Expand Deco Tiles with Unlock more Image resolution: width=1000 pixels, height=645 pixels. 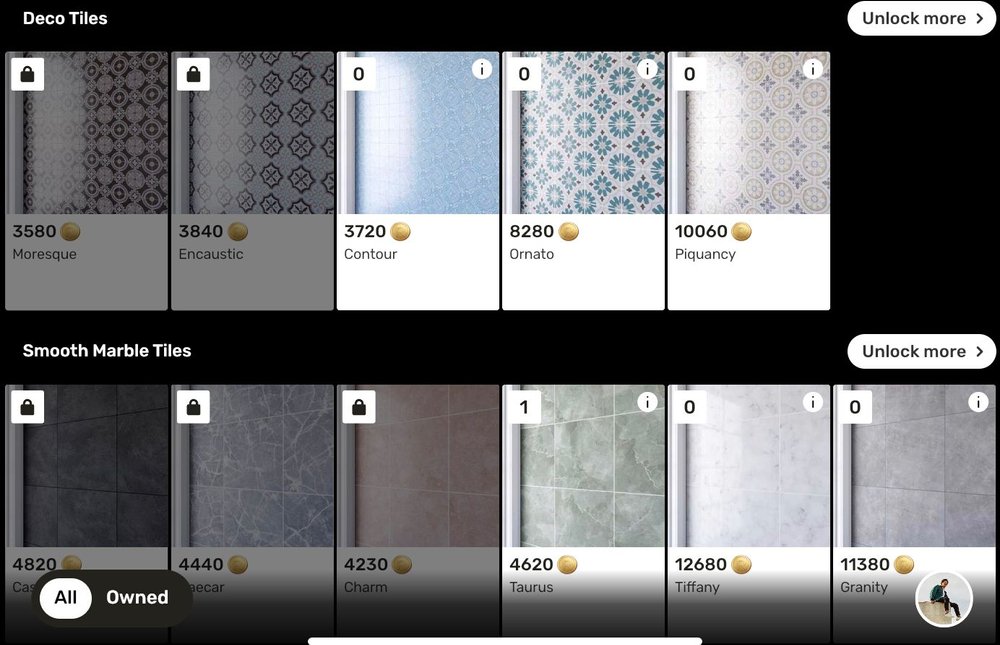point(922,19)
